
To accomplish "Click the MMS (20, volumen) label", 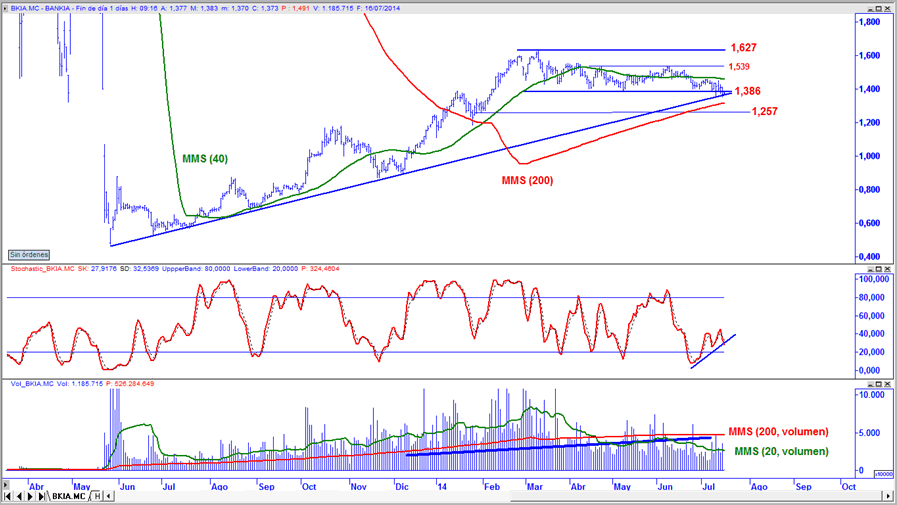I will pos(781,451).
